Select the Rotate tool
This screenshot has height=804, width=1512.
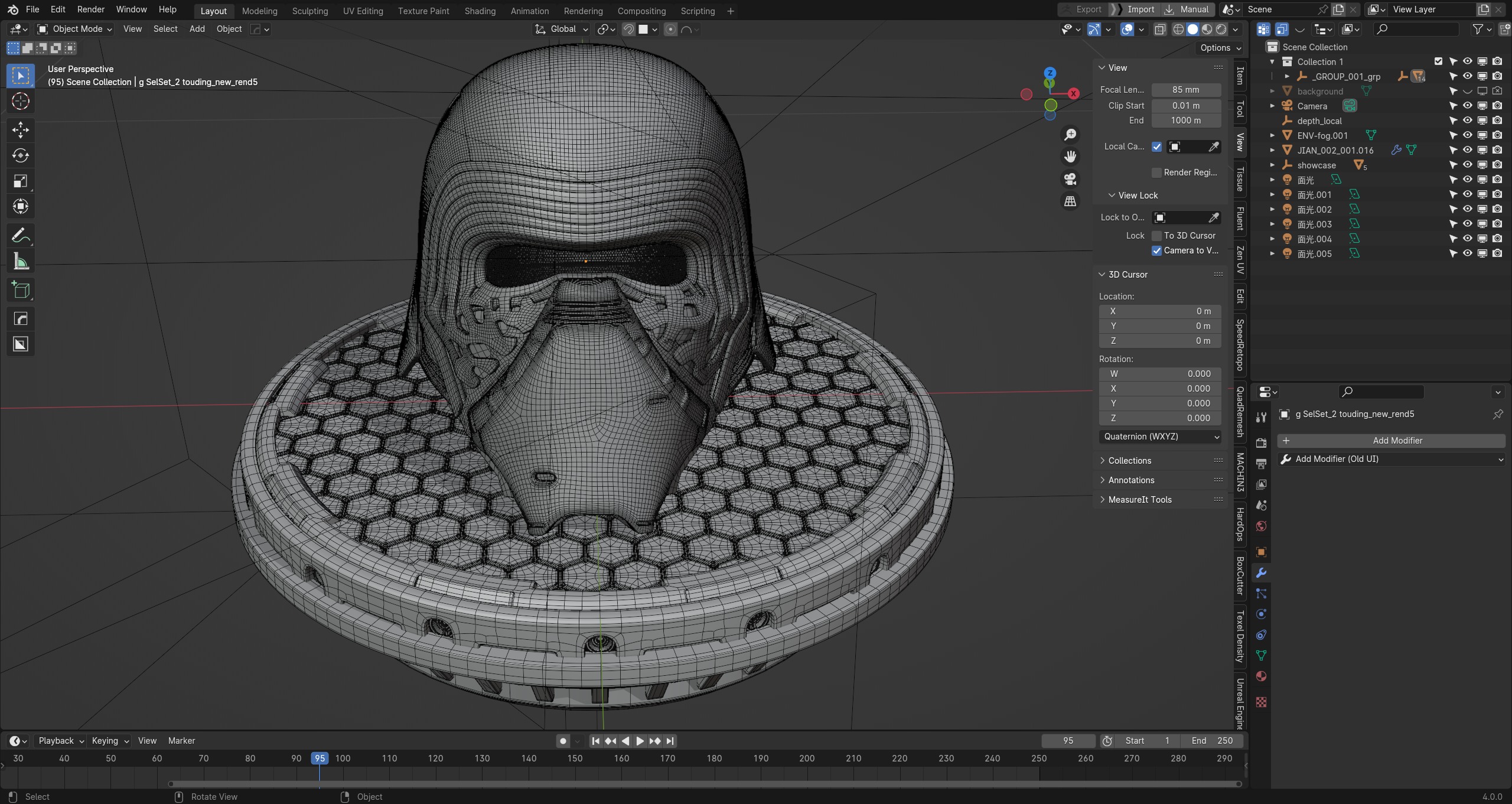click(x=21, y=155)
